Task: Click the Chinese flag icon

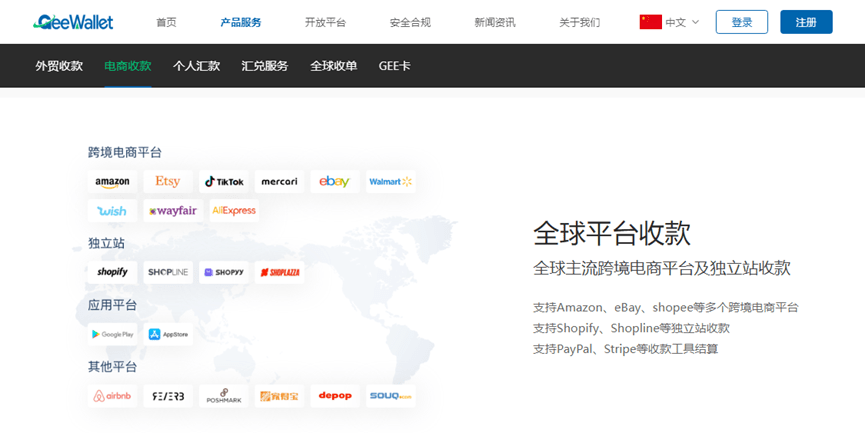Action: coord(650,22)
